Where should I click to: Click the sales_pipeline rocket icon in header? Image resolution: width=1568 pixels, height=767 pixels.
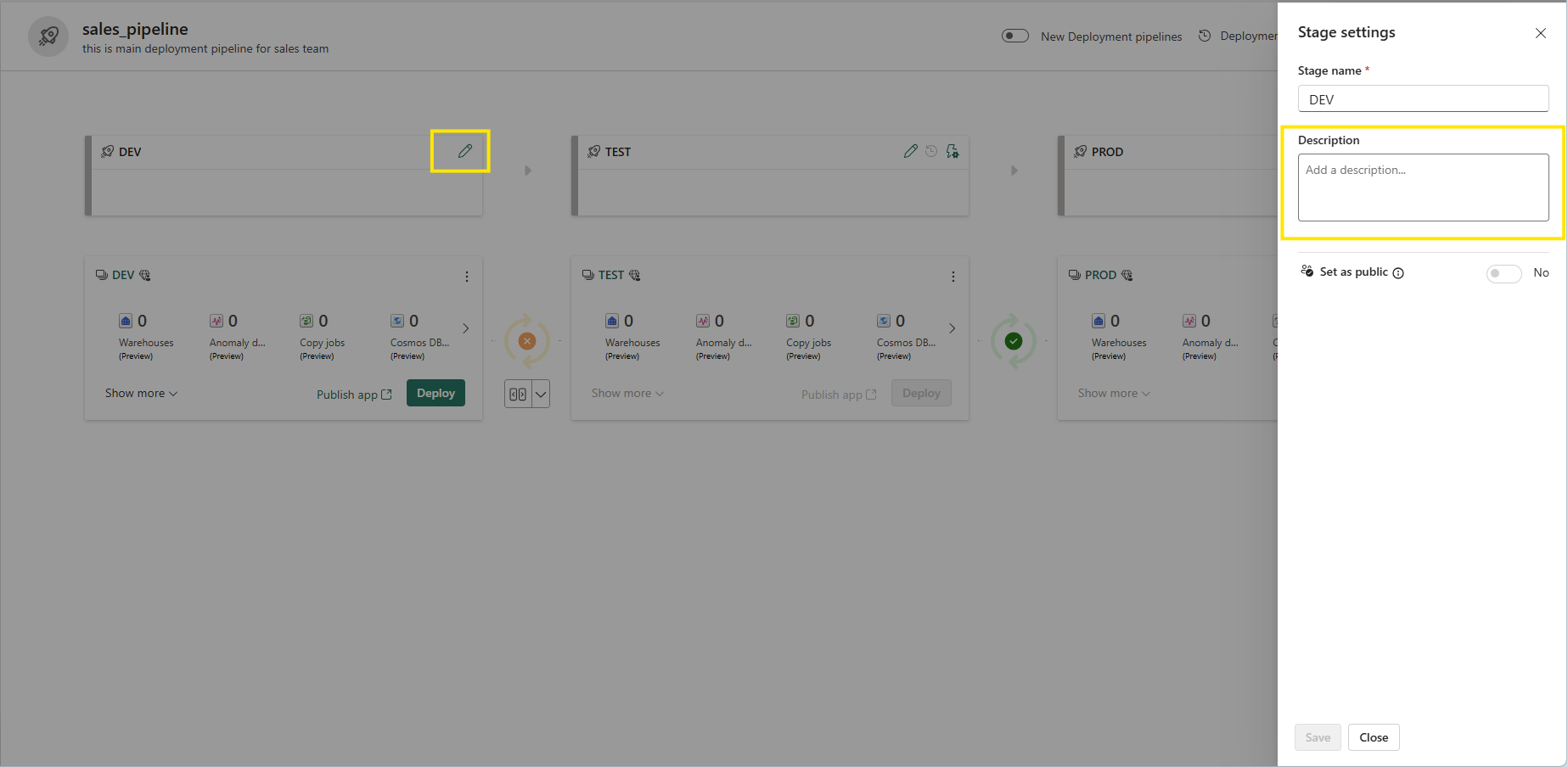48,36
